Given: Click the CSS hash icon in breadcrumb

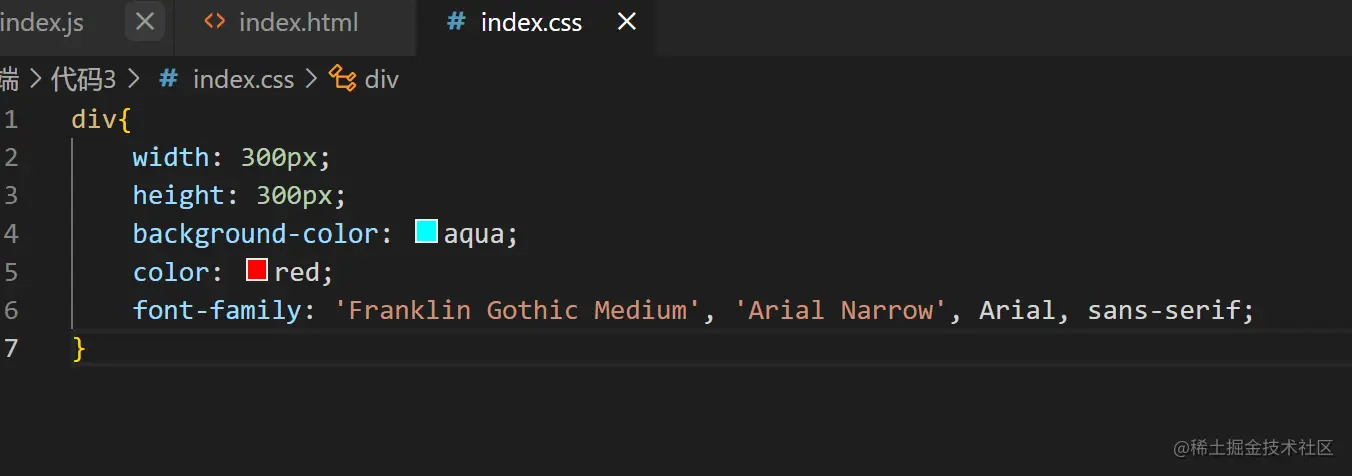Looking at the screenshot, I should [169, 79].
